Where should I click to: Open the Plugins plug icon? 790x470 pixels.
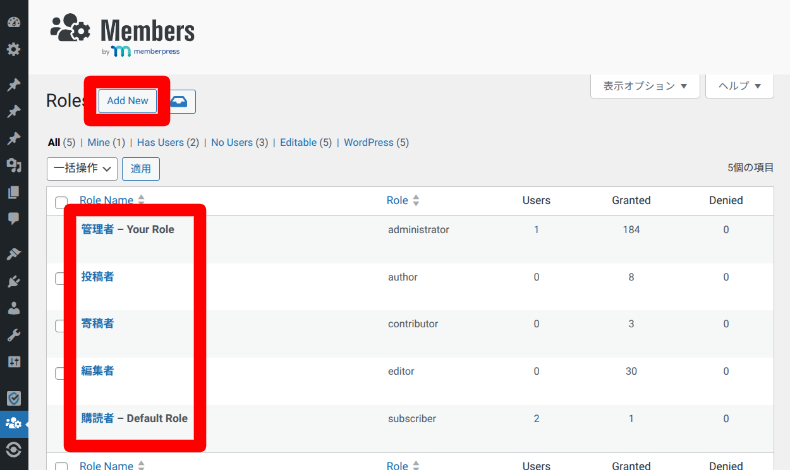pyautogui.click(x=14, y=281)
